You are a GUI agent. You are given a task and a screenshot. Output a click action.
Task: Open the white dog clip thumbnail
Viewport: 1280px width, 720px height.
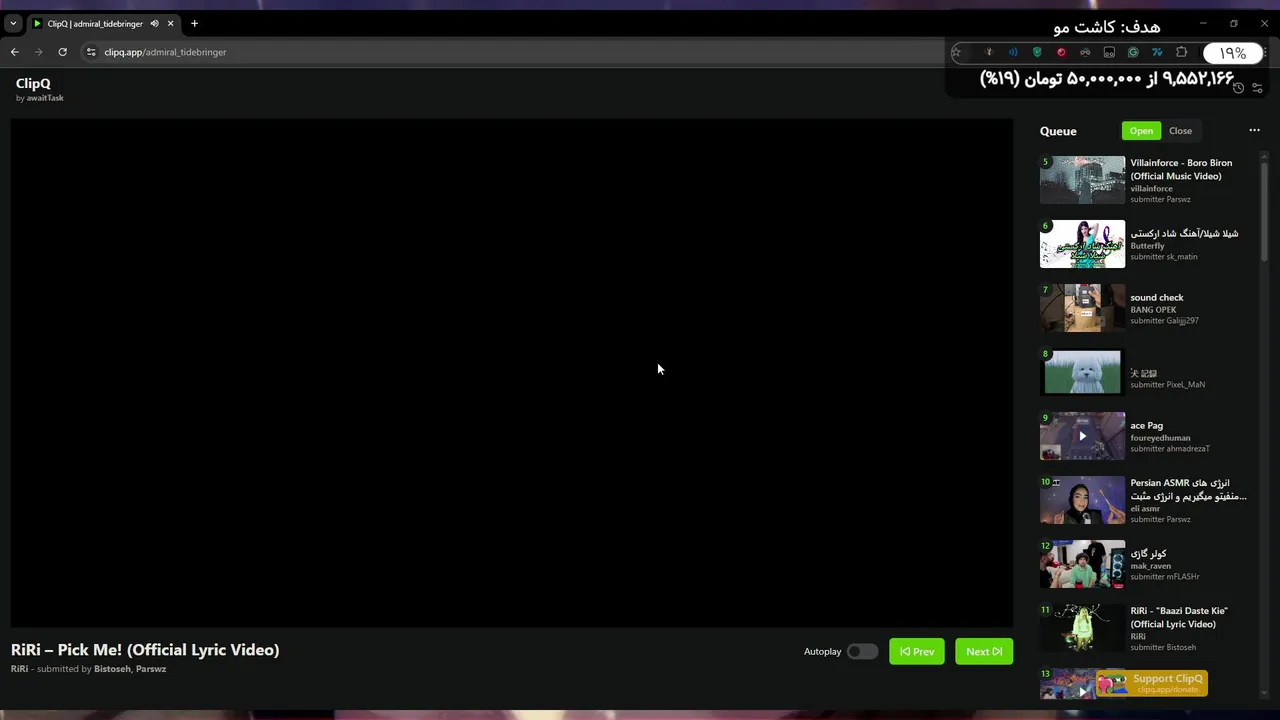(1082, 372)
